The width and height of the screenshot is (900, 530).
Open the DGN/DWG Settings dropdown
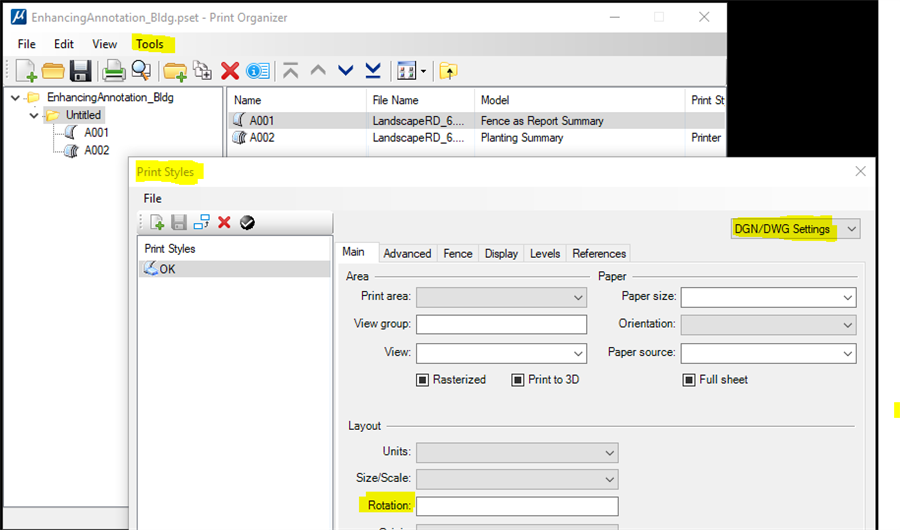[795, 229]
